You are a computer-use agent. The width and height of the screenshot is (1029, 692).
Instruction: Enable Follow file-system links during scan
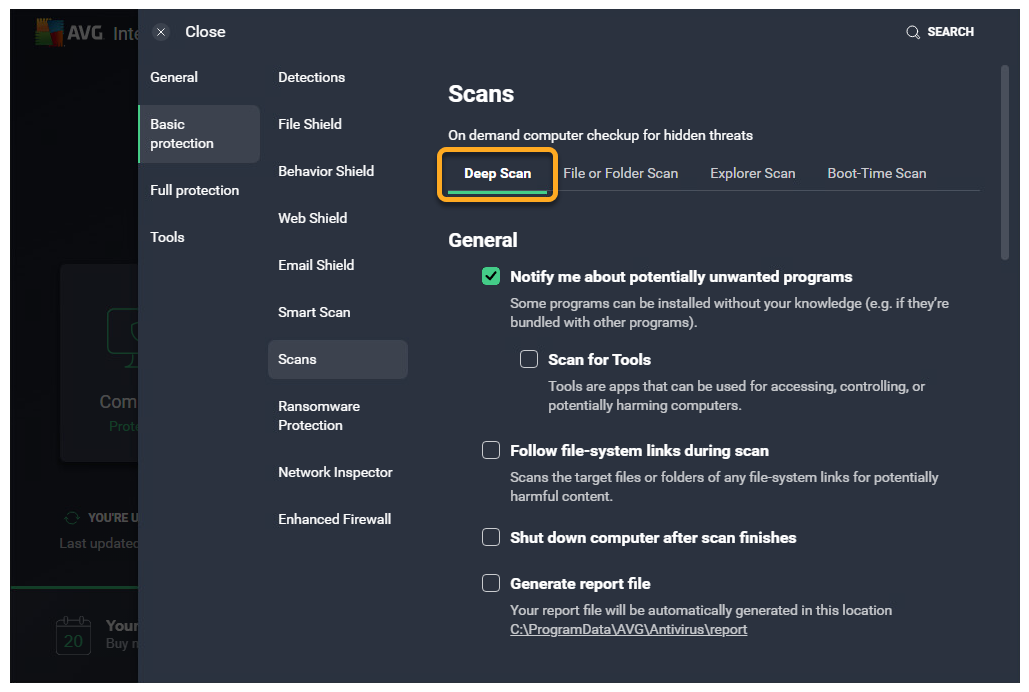[491, 451]
